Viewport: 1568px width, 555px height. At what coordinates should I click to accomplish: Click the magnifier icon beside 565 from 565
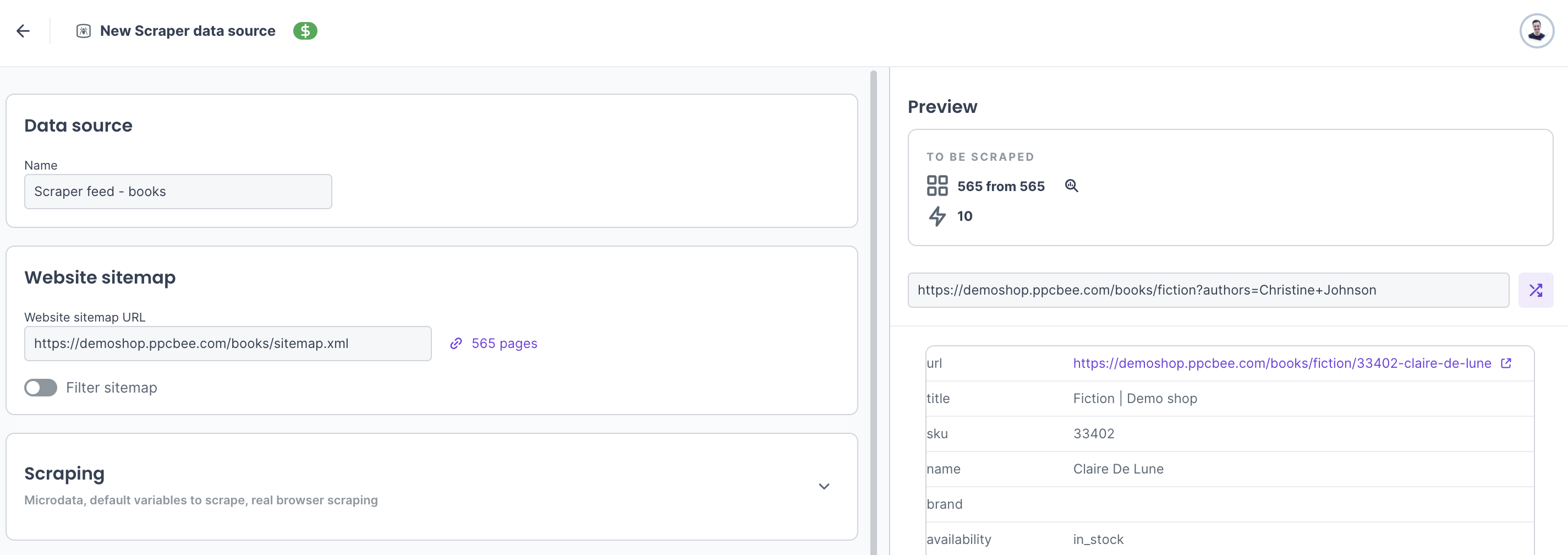click(x=1071, y=186)
